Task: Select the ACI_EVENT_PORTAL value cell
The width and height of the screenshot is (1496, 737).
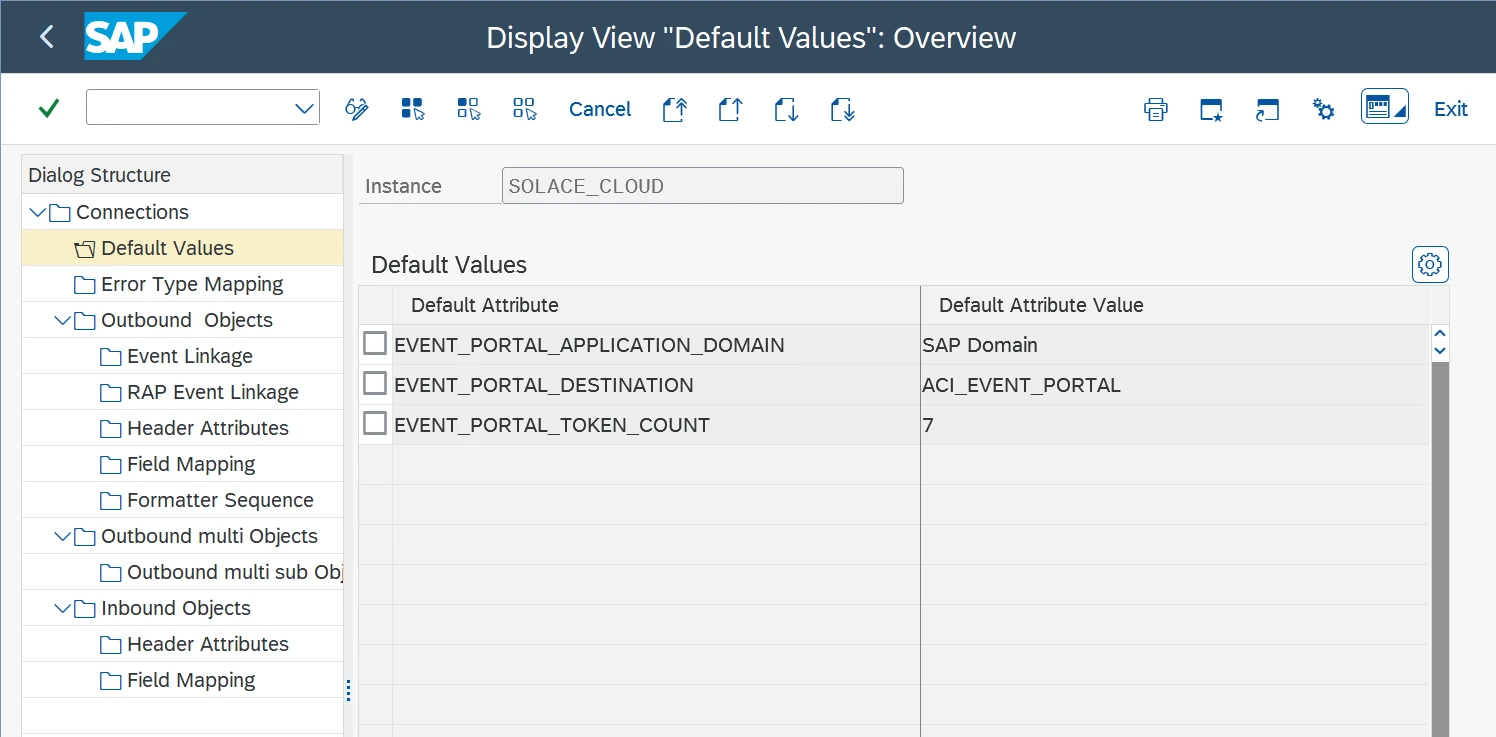Action: coord(1175,385)
